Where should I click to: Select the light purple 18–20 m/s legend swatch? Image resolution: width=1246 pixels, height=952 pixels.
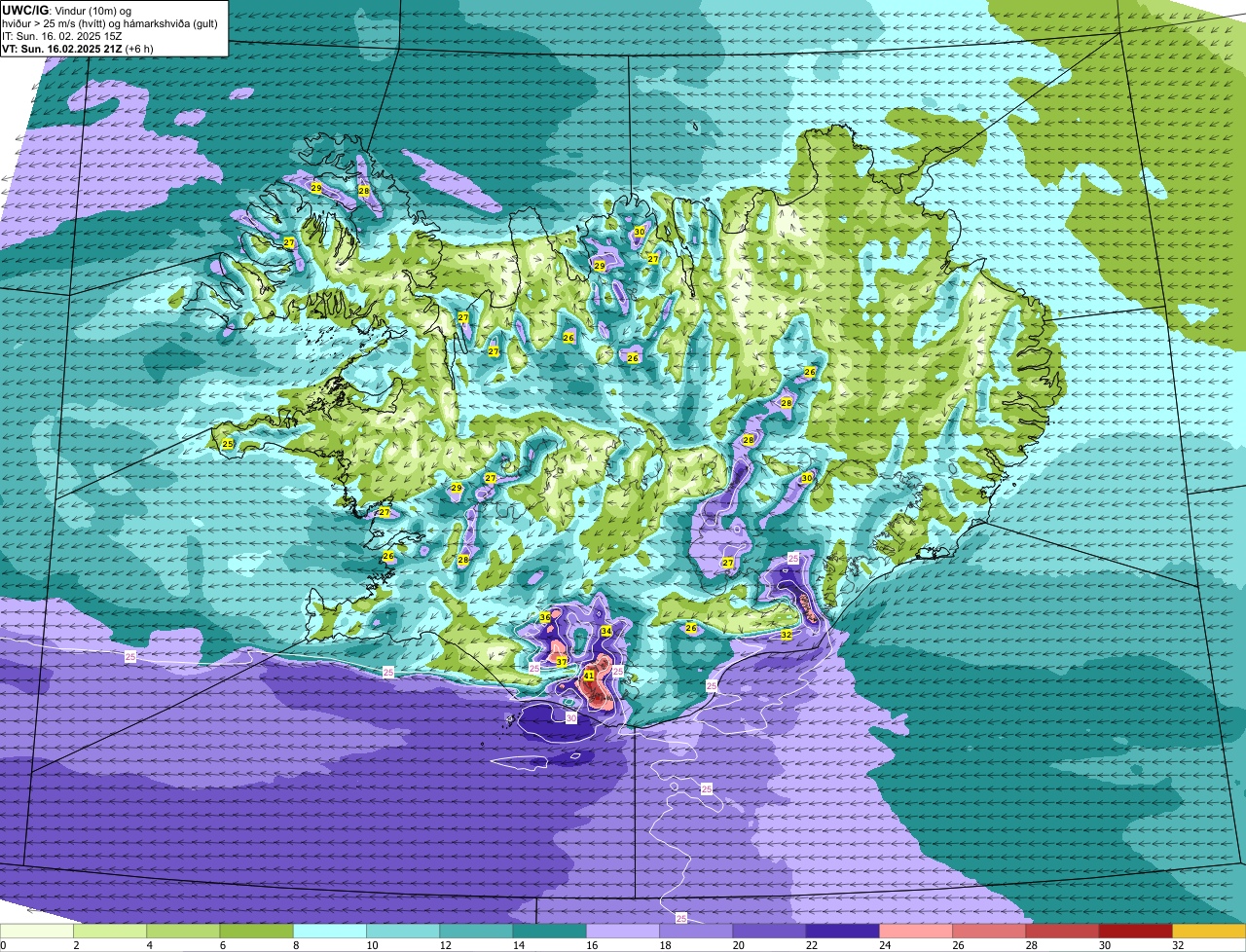point(696,931)
